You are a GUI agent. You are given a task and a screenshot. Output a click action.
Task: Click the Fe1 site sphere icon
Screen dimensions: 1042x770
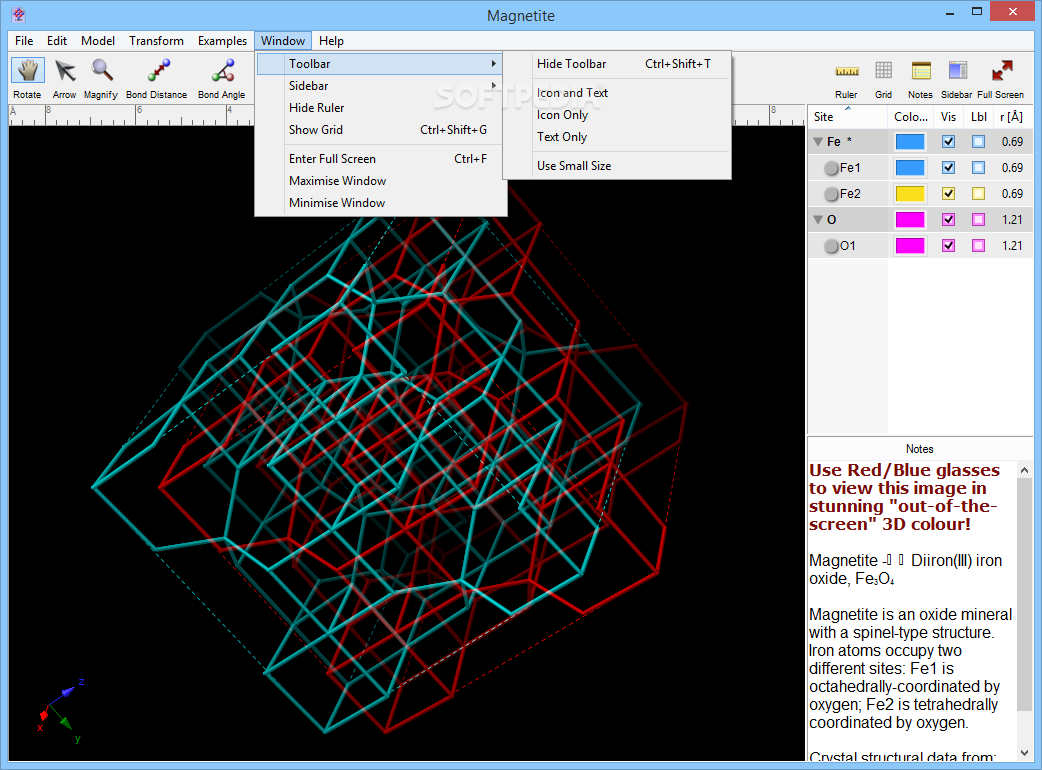click(831, 168)
